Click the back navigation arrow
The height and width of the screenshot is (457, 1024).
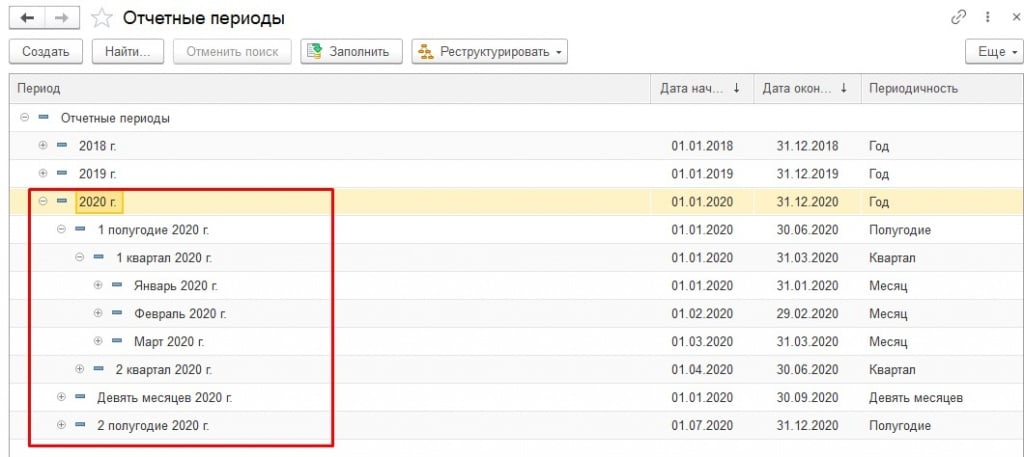[26, 18]
